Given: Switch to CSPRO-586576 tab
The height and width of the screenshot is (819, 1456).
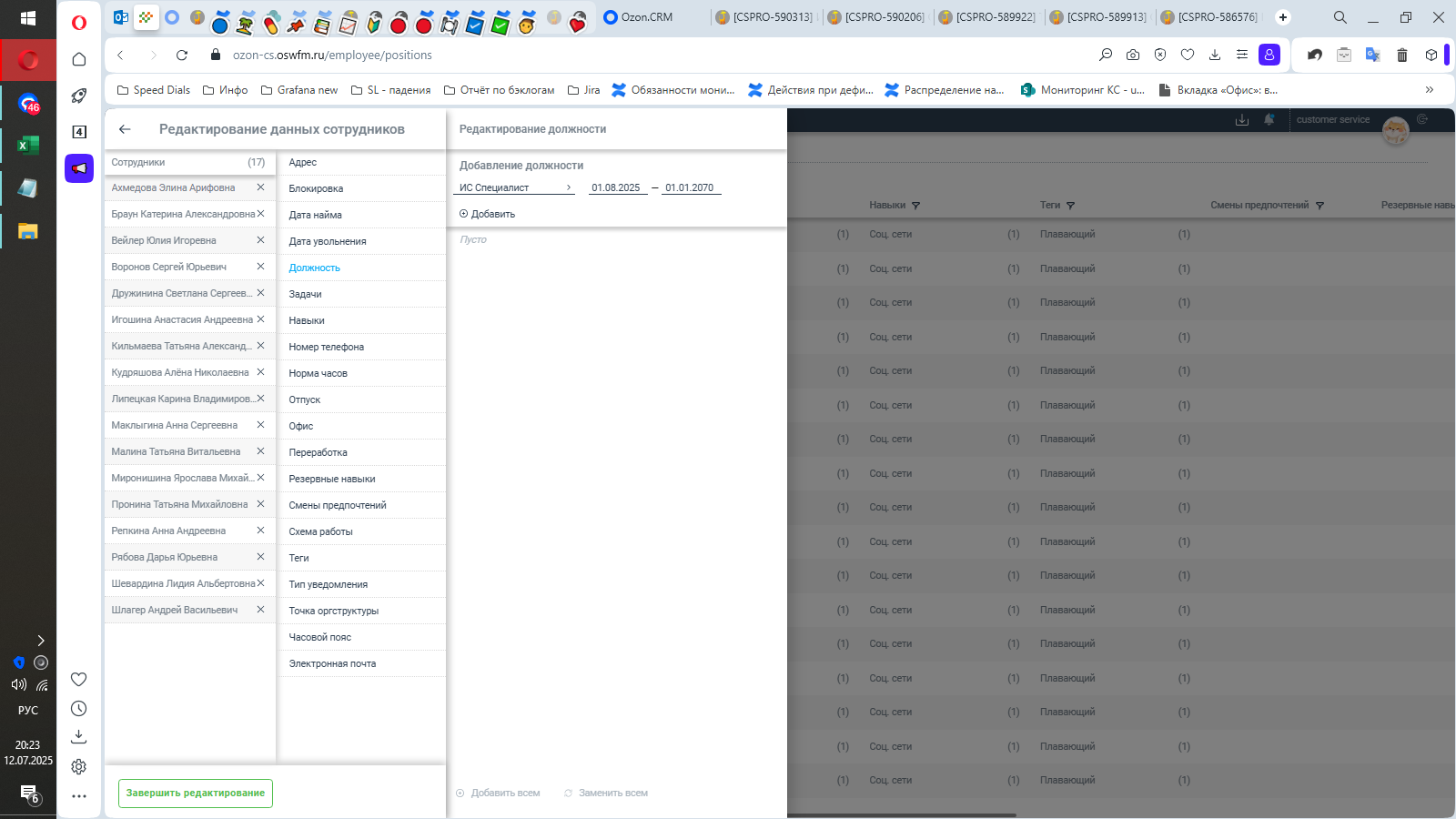Looking at the screenshot, I should pyautogui.click(x=1209, y=16).
